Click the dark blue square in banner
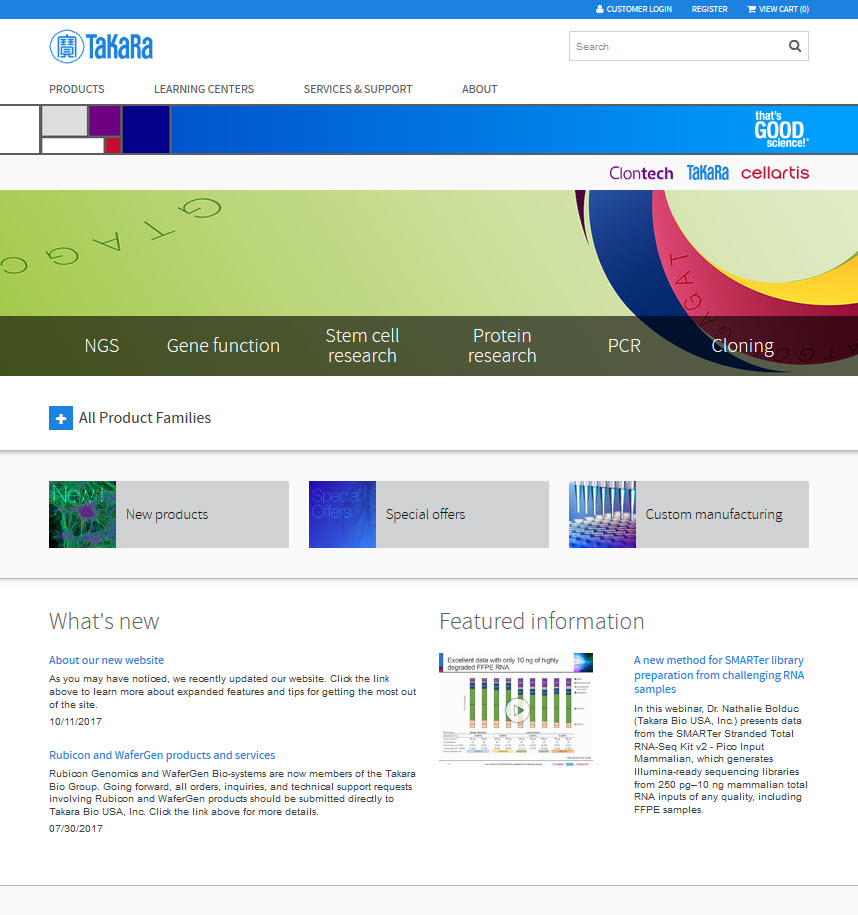 coord(146,130)
